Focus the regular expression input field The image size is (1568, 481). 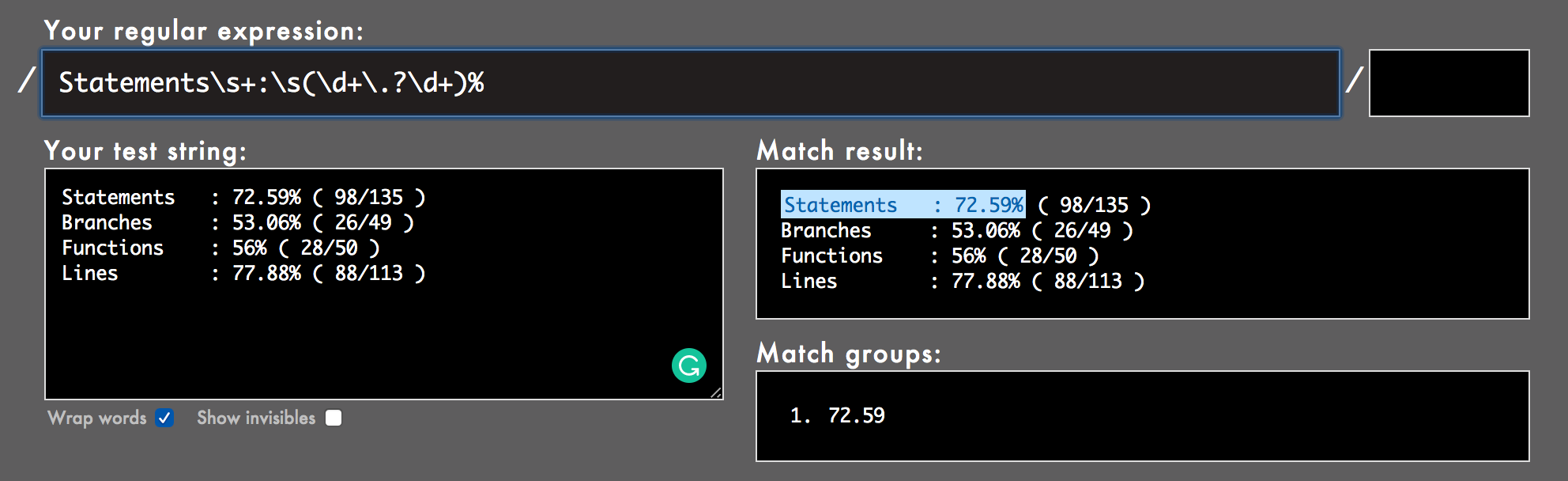[x=690, y=83]
